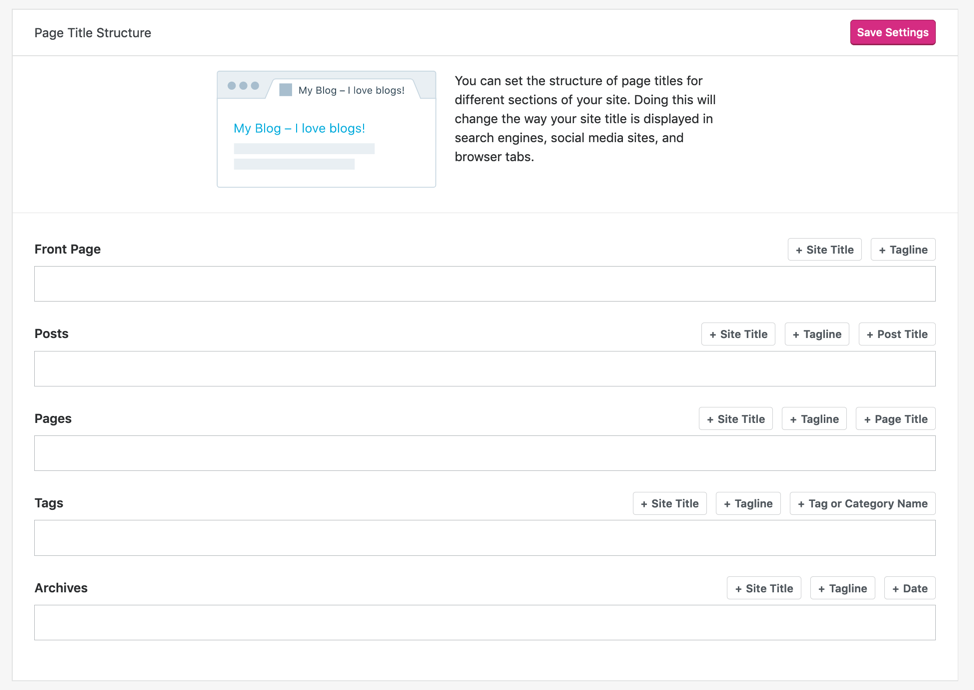Insert Tagline token for Tags
974x690 pixels.
(x=748, y=504)
